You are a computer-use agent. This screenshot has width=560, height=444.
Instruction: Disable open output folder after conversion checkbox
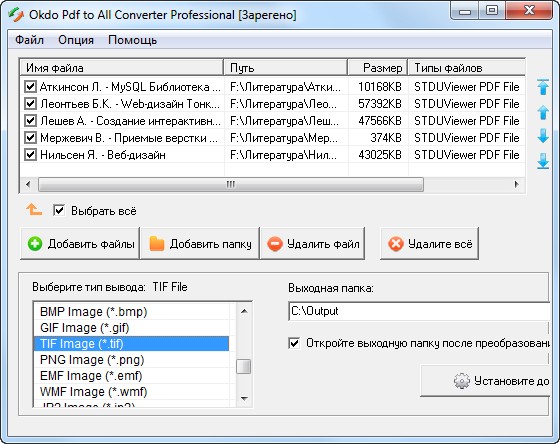294,343
